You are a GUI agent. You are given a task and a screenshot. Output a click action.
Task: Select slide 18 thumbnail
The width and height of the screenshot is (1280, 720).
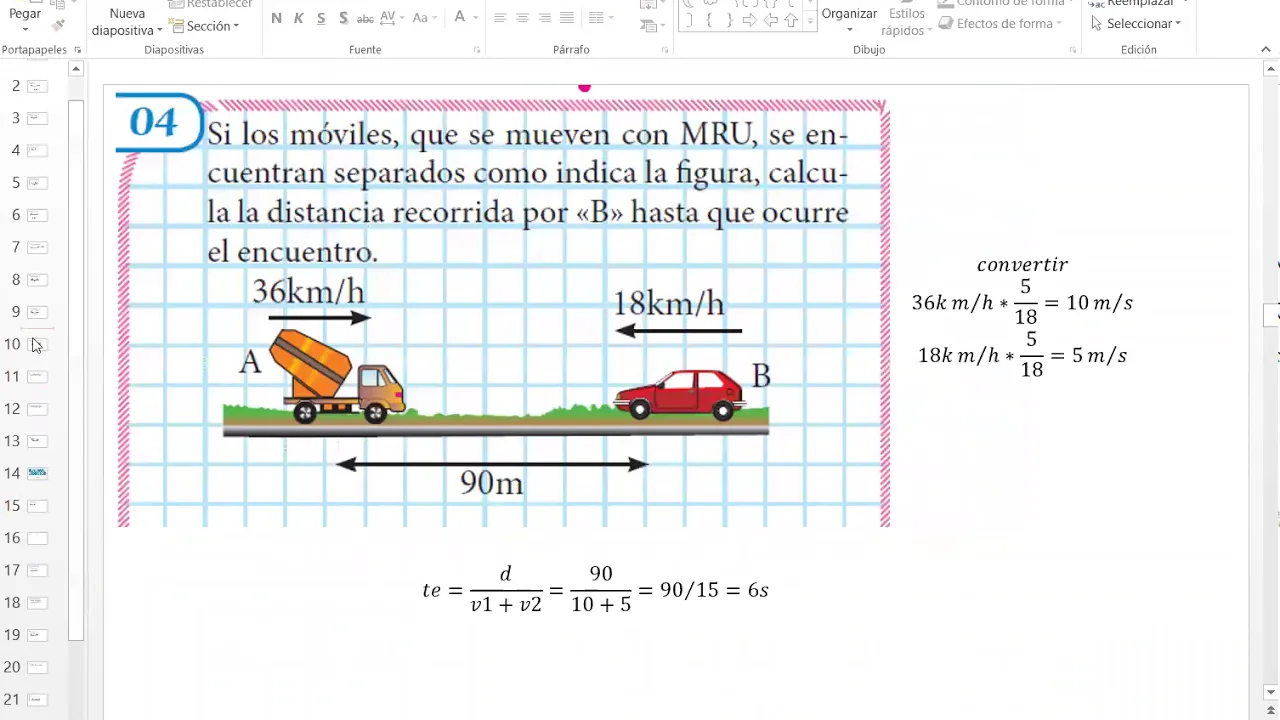click(x=38, y=603)
